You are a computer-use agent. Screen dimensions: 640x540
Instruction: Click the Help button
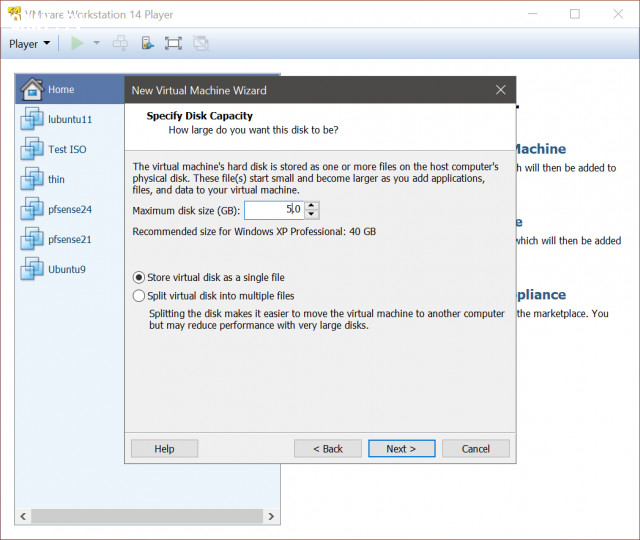coord(164,449)
